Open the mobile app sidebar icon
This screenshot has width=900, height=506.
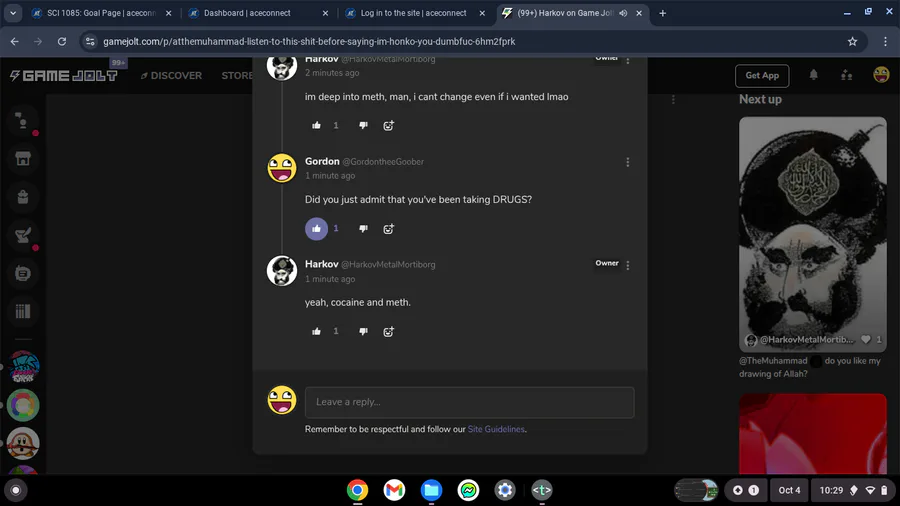pyautogui.click(x=22, y=273)
